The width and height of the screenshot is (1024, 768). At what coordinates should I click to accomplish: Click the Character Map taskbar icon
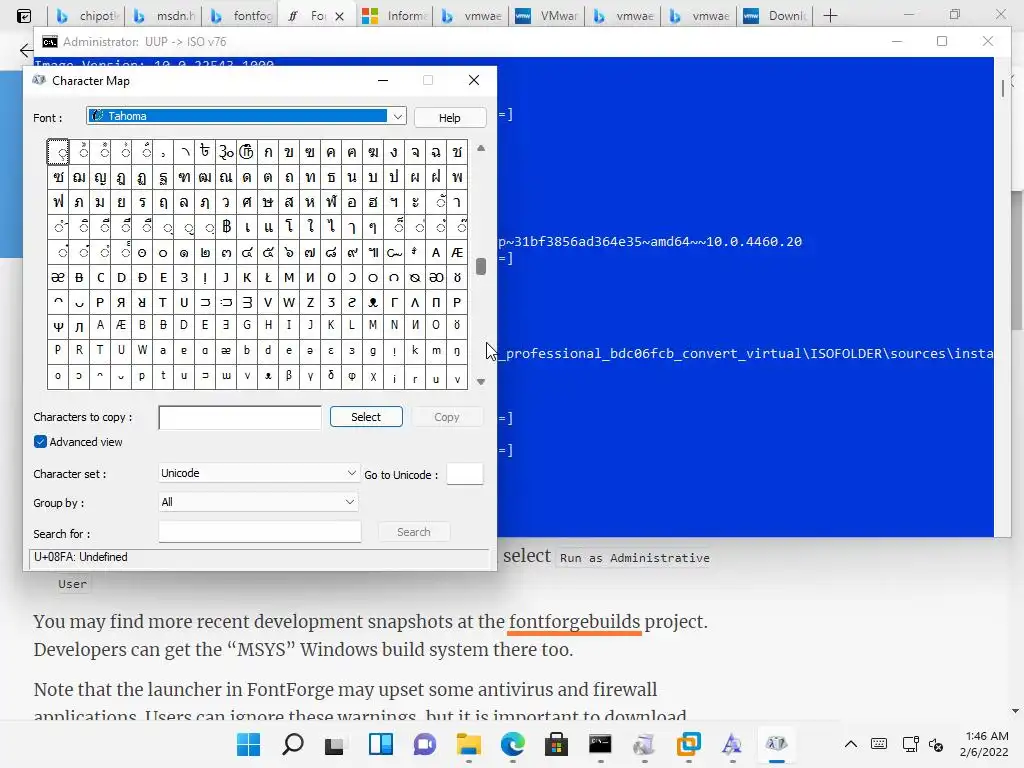776,744
